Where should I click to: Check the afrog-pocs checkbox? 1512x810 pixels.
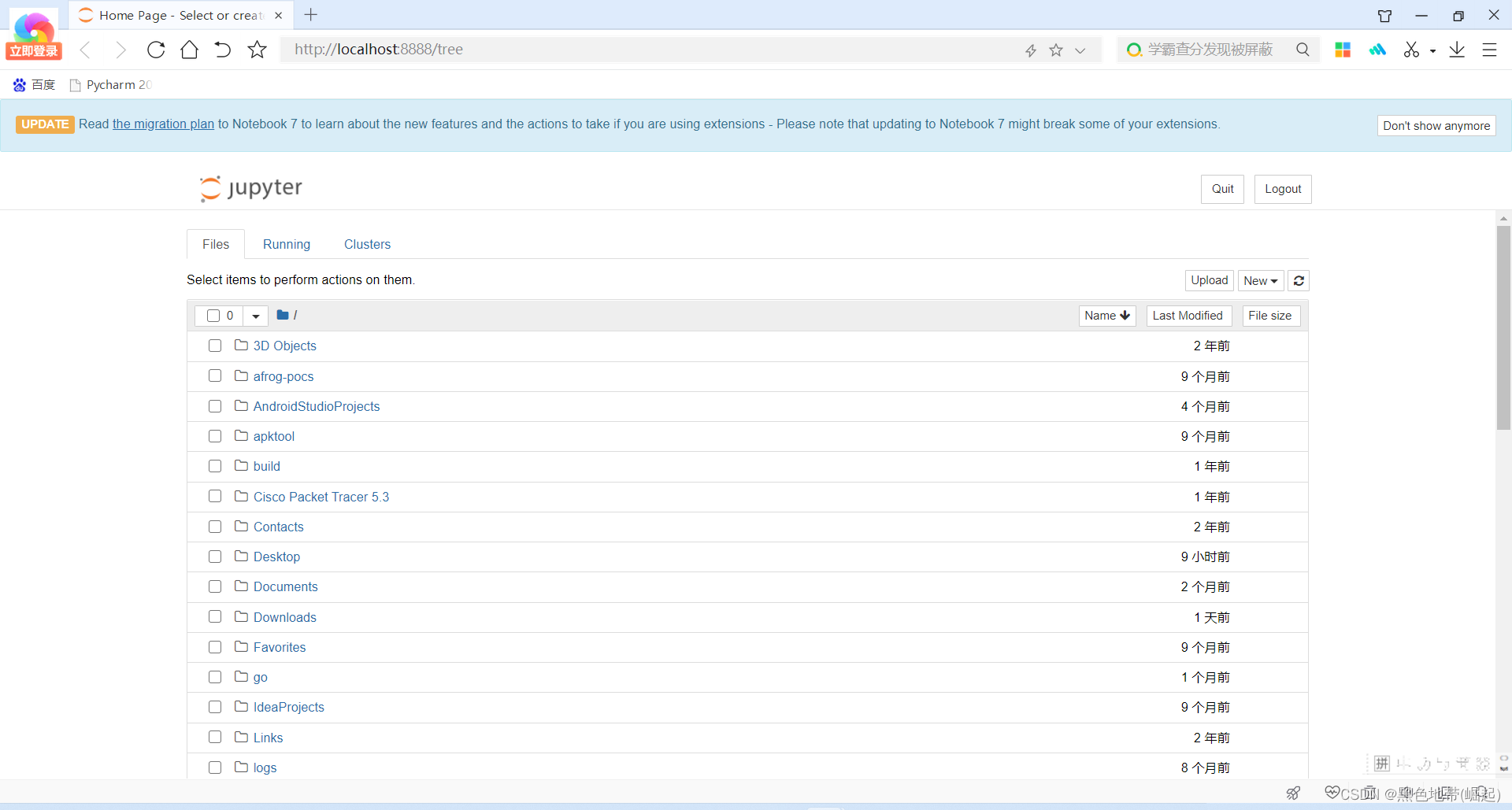point(215,375)
